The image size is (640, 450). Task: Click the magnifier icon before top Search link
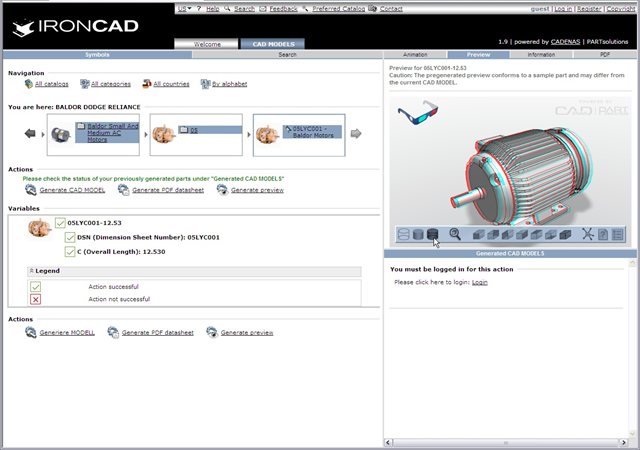227,8
